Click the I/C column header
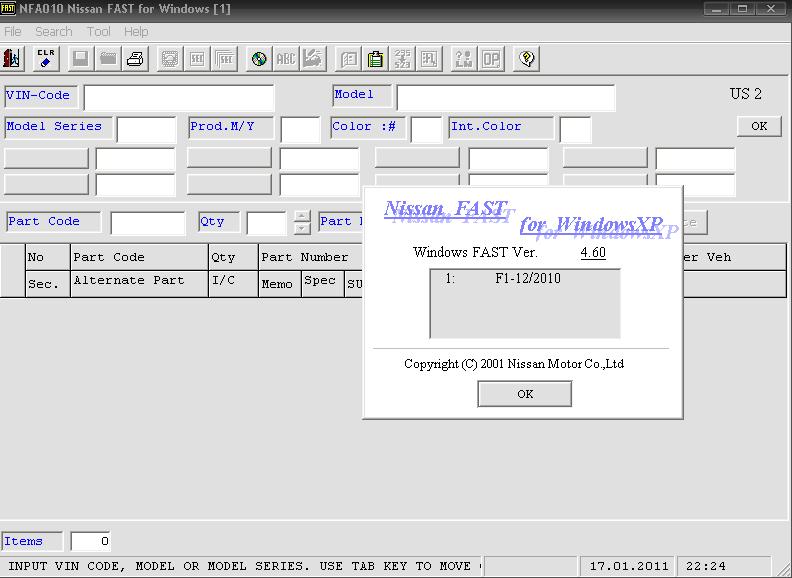This screenshot has height=578, width=792. pos(233,283)
